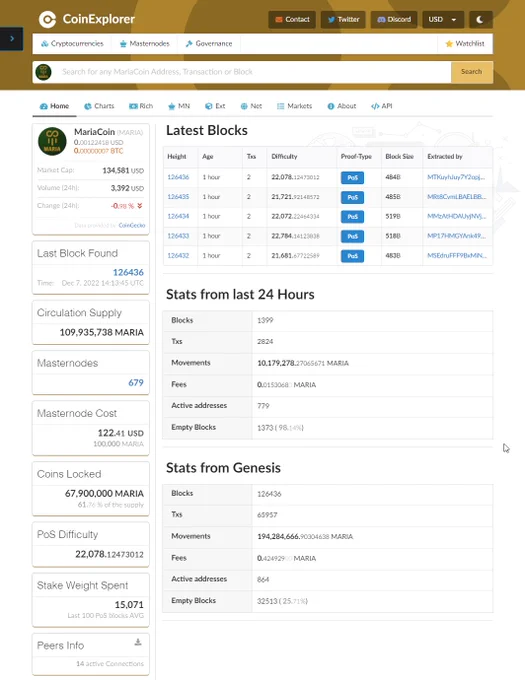Screen dimensions: 525x680
Task: Switch to the Charts tab
Action: [99, 106]
